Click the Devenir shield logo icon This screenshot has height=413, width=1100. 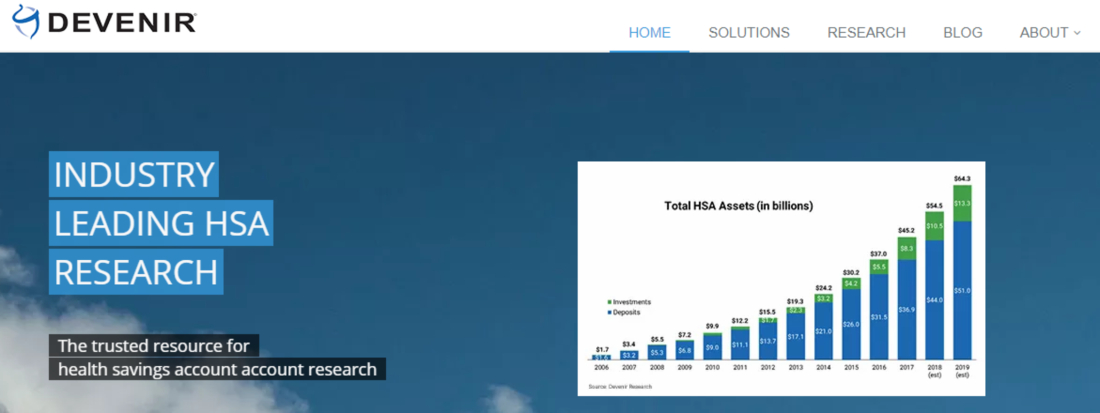tap(26, 20)
